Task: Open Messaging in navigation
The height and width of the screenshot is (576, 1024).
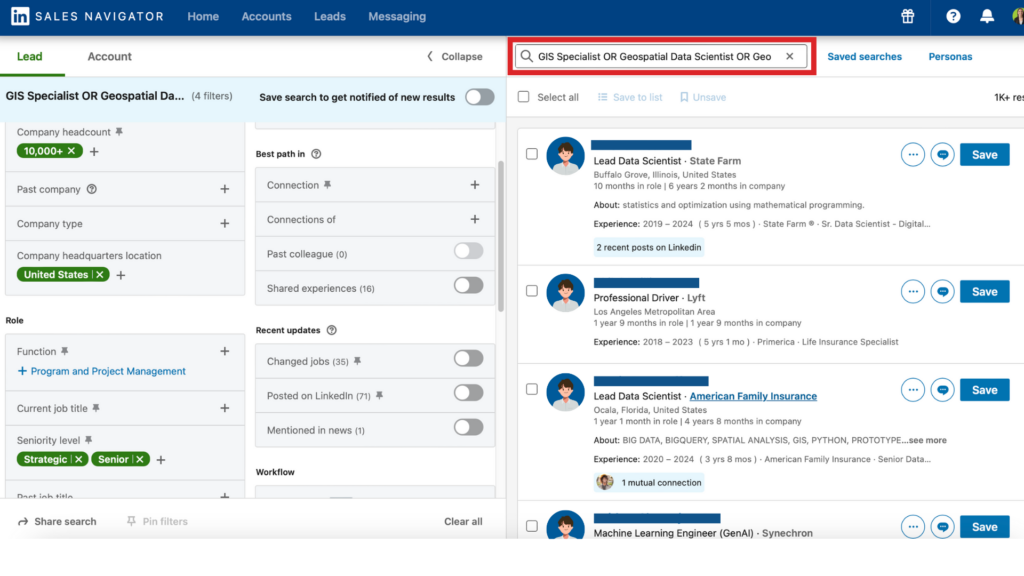Action: coord(397,16)
